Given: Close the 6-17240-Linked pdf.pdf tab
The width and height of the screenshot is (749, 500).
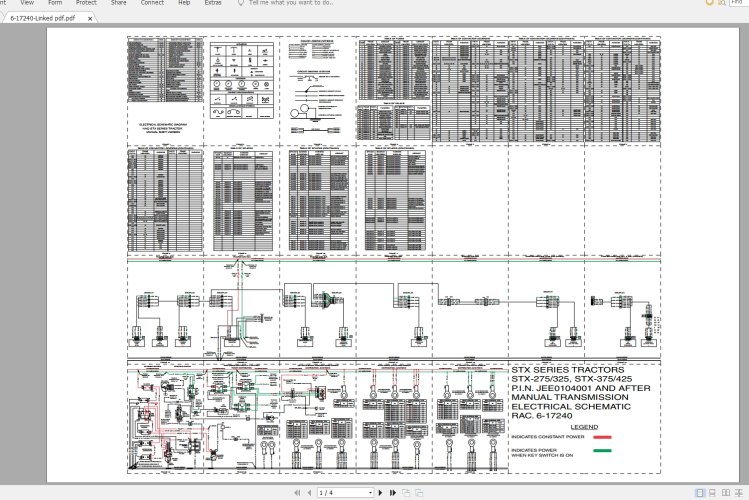Looking at the screenshot, I should coord(90,19).
